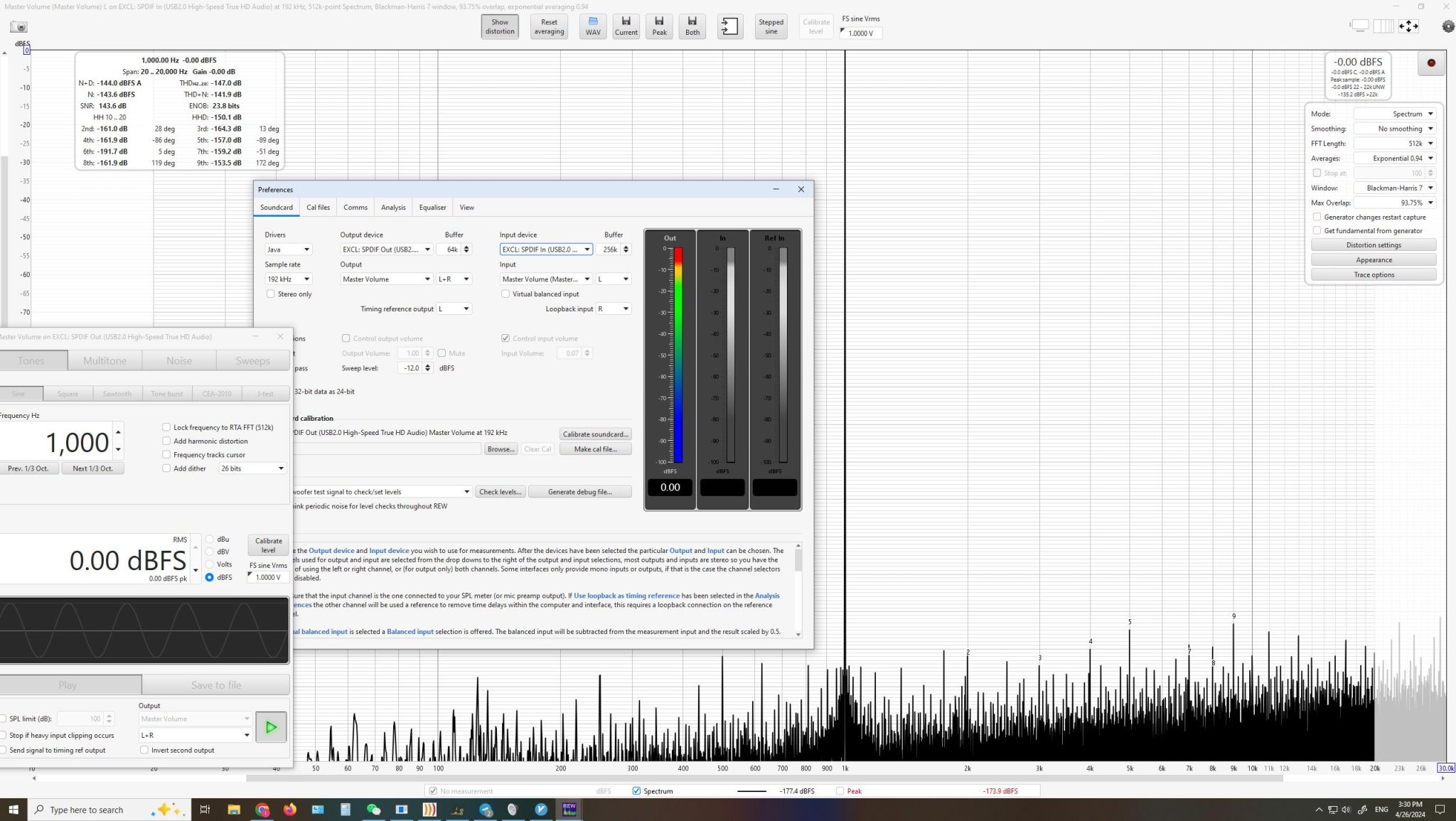
Task: Enable Add harmonic distortion
Action: (x=166, y=441)
